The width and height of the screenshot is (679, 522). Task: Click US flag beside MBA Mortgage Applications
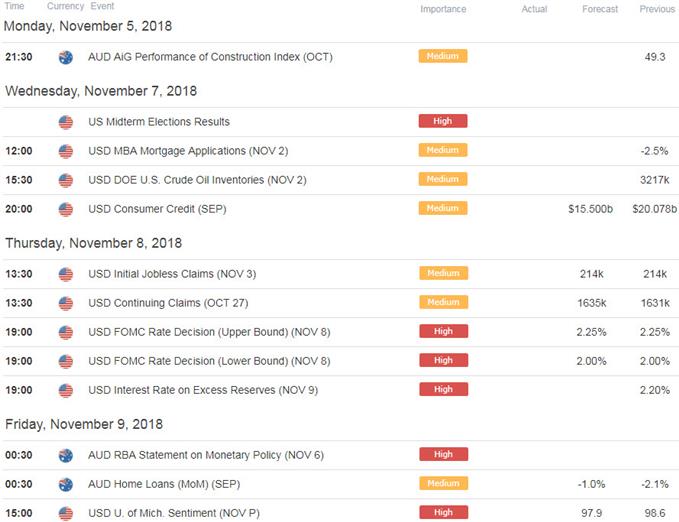click(66, 151)
